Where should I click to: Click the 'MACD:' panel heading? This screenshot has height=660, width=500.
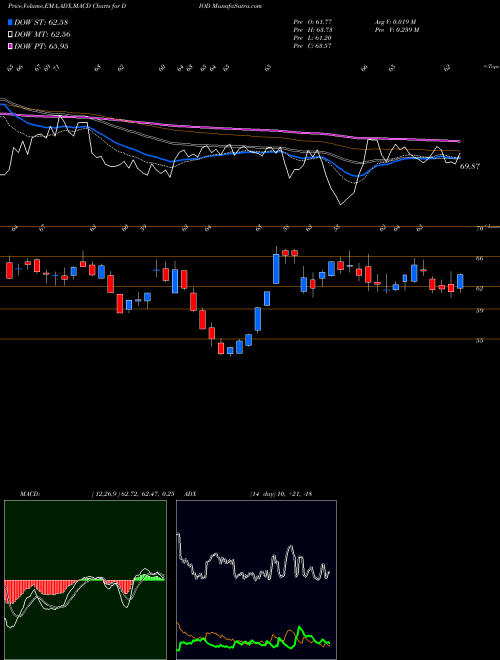coord(29,494)
